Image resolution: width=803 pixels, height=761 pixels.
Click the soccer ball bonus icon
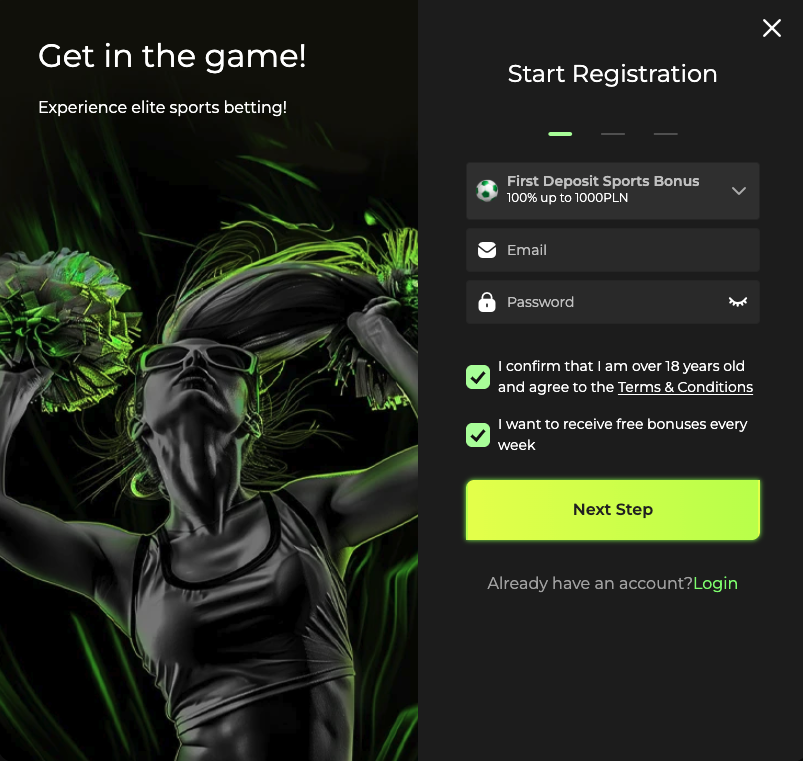pos(487,191)
